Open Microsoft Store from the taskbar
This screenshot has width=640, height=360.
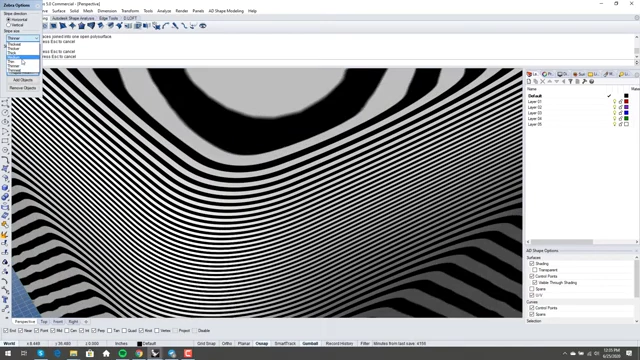(90, 353)
